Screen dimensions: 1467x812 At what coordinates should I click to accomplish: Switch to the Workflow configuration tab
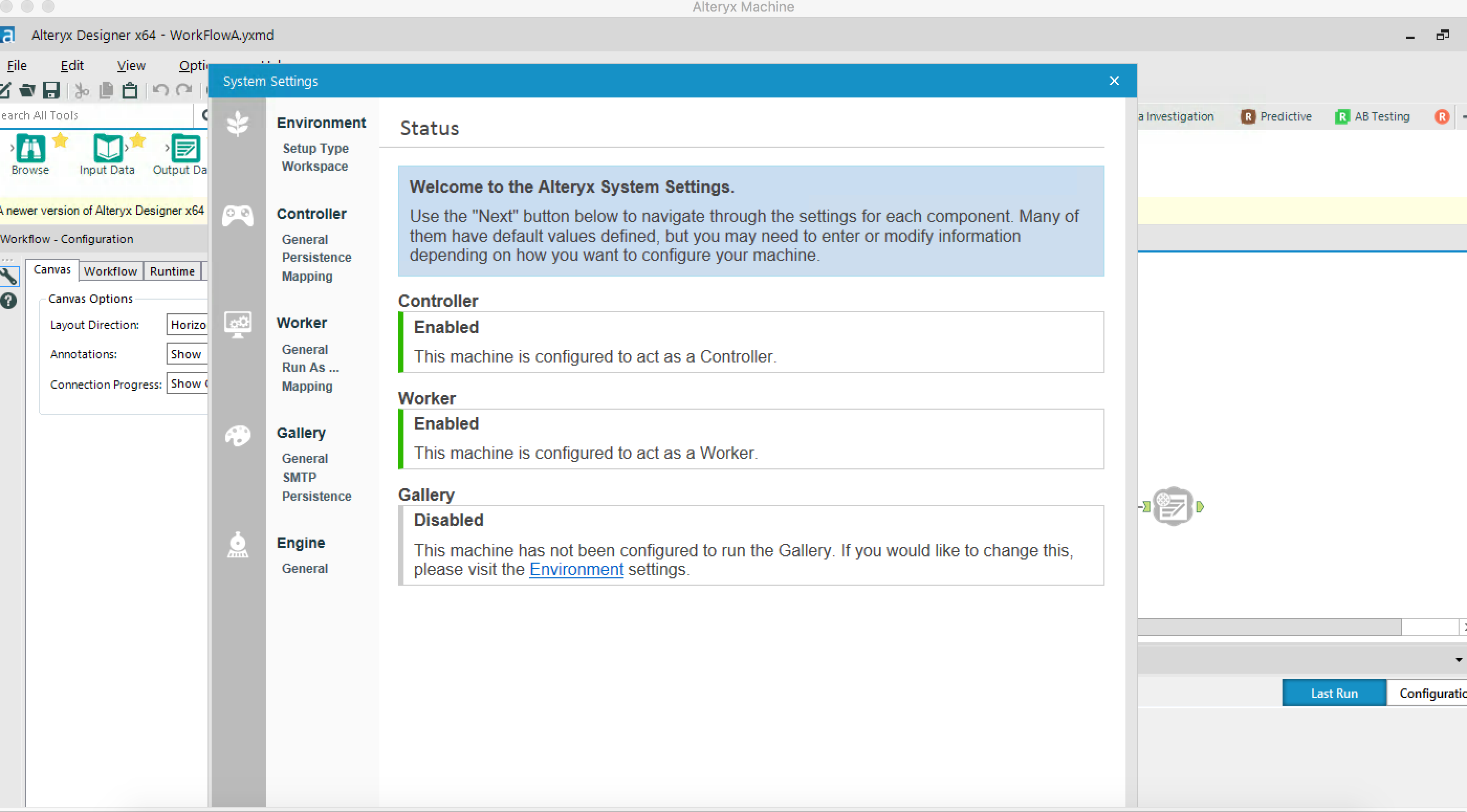(x=111, y=271)
